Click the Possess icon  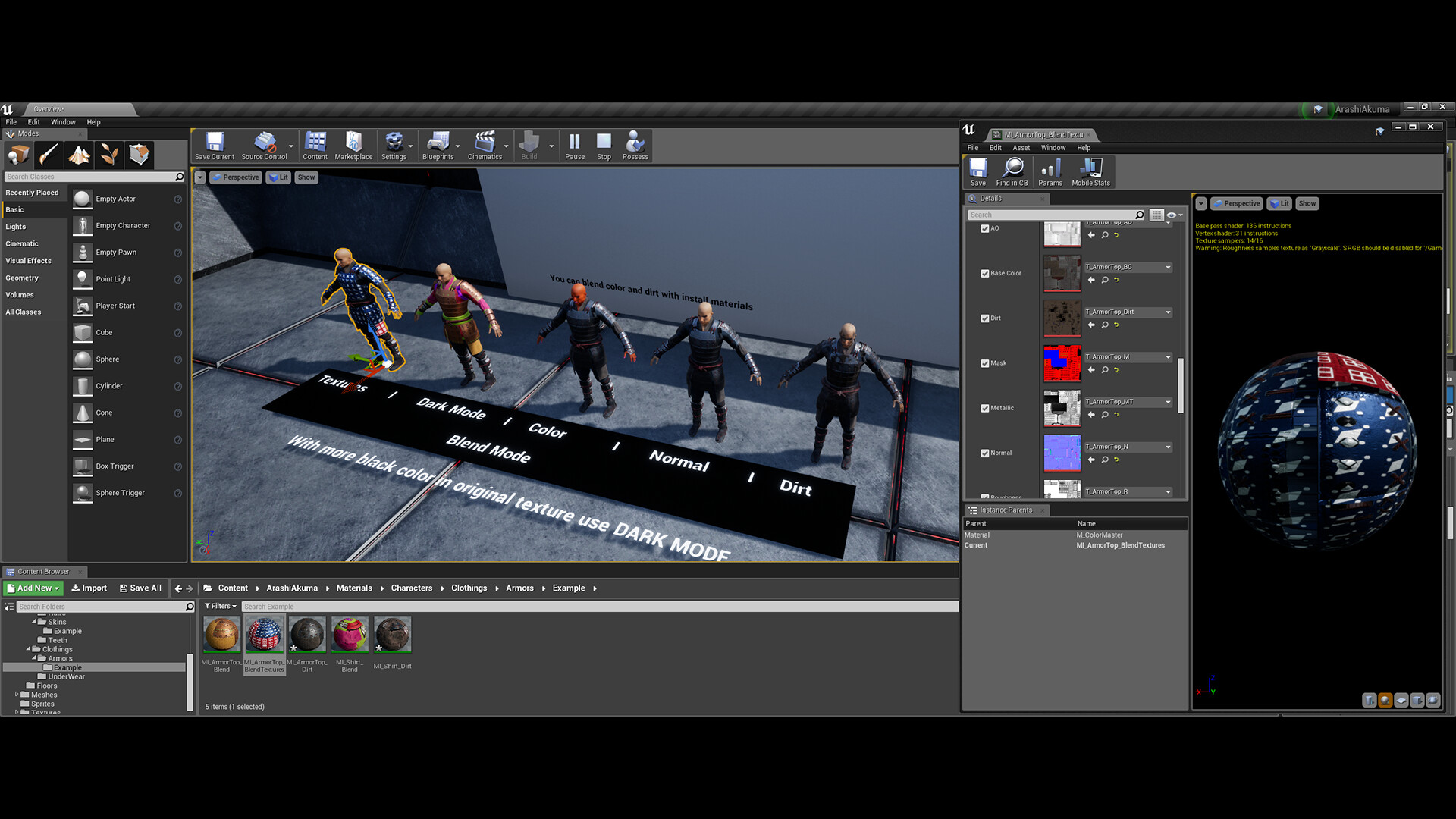(x=635, y=145)
